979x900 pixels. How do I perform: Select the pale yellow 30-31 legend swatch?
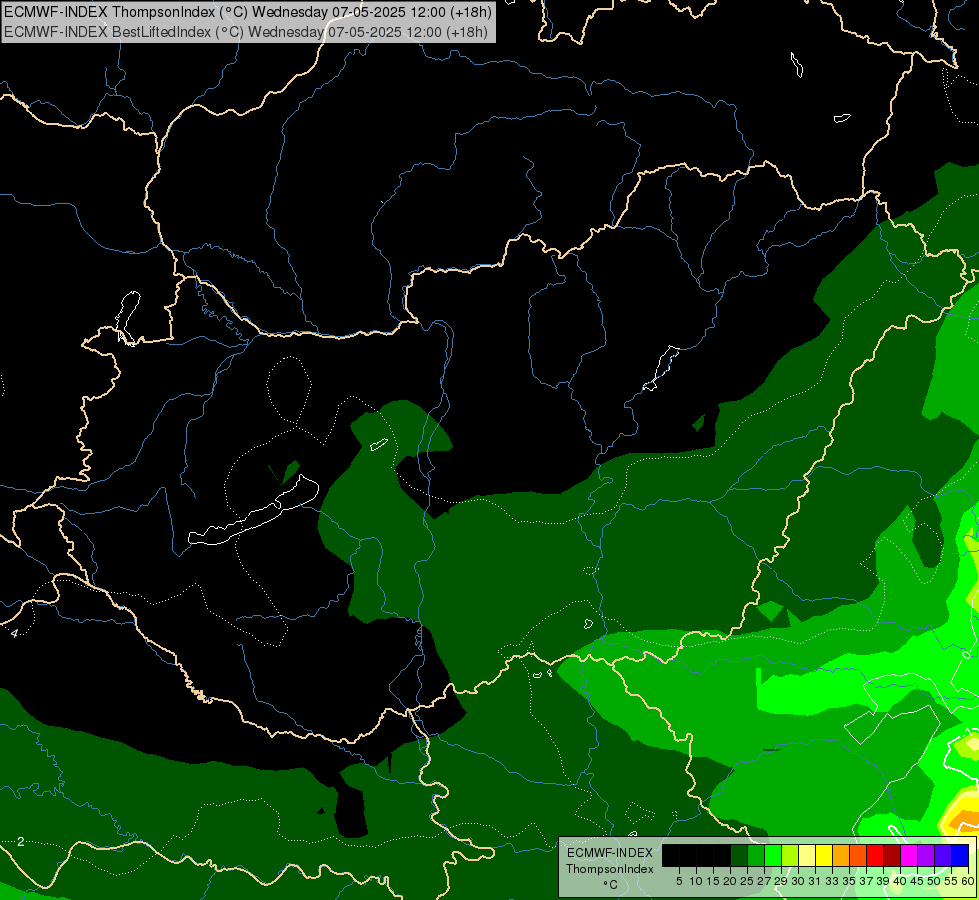[807, 856]
